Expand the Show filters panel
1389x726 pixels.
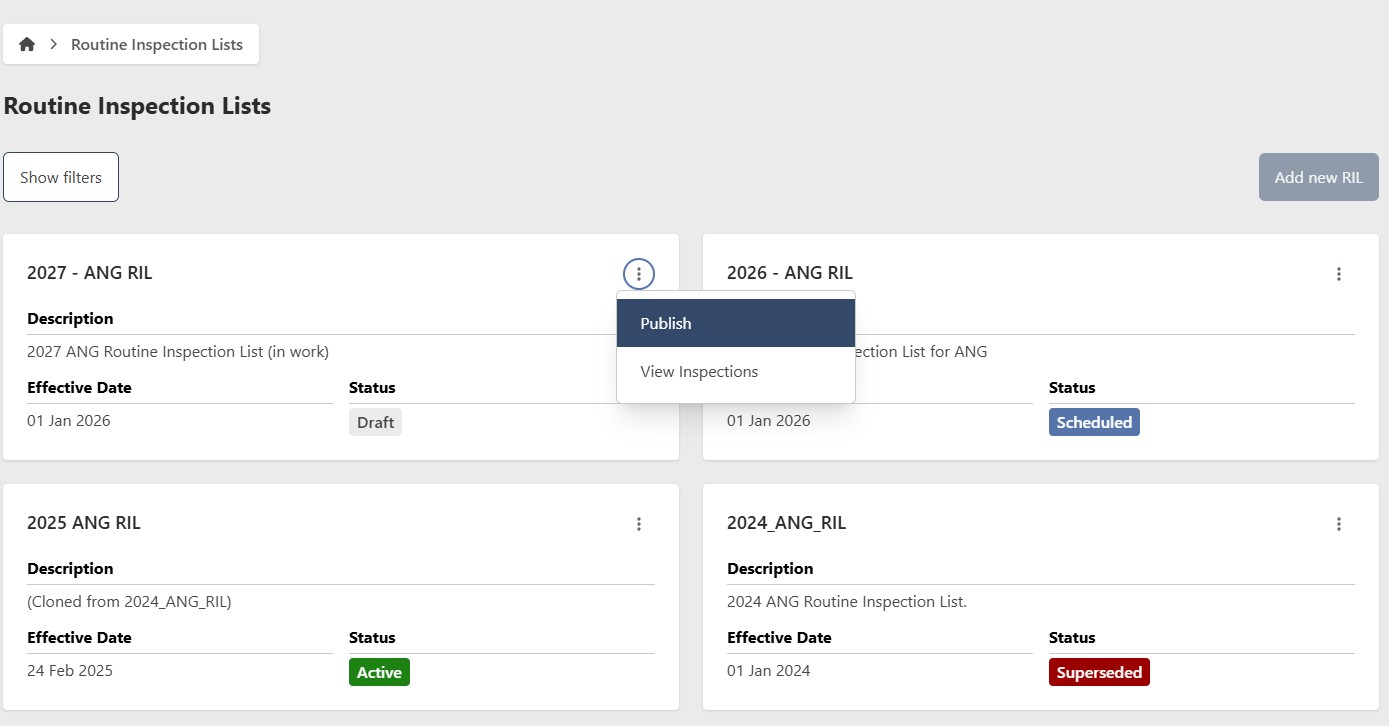(61, 177)
